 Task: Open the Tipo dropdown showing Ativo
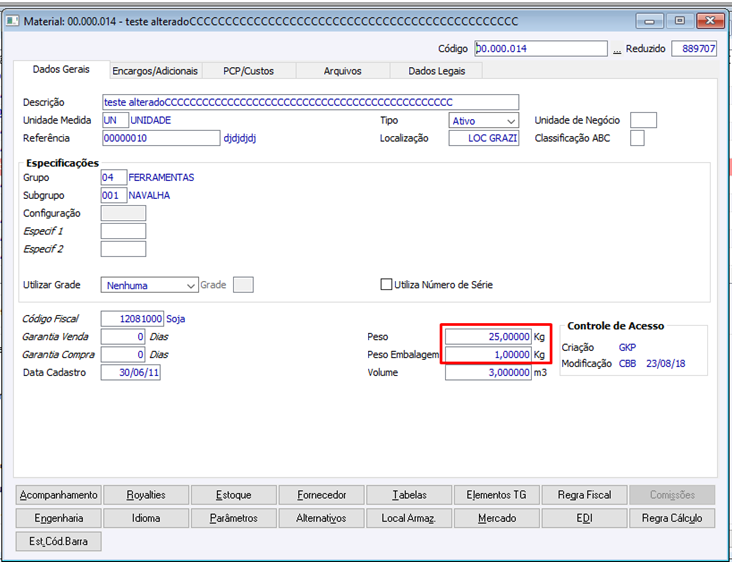click(484, 121)
